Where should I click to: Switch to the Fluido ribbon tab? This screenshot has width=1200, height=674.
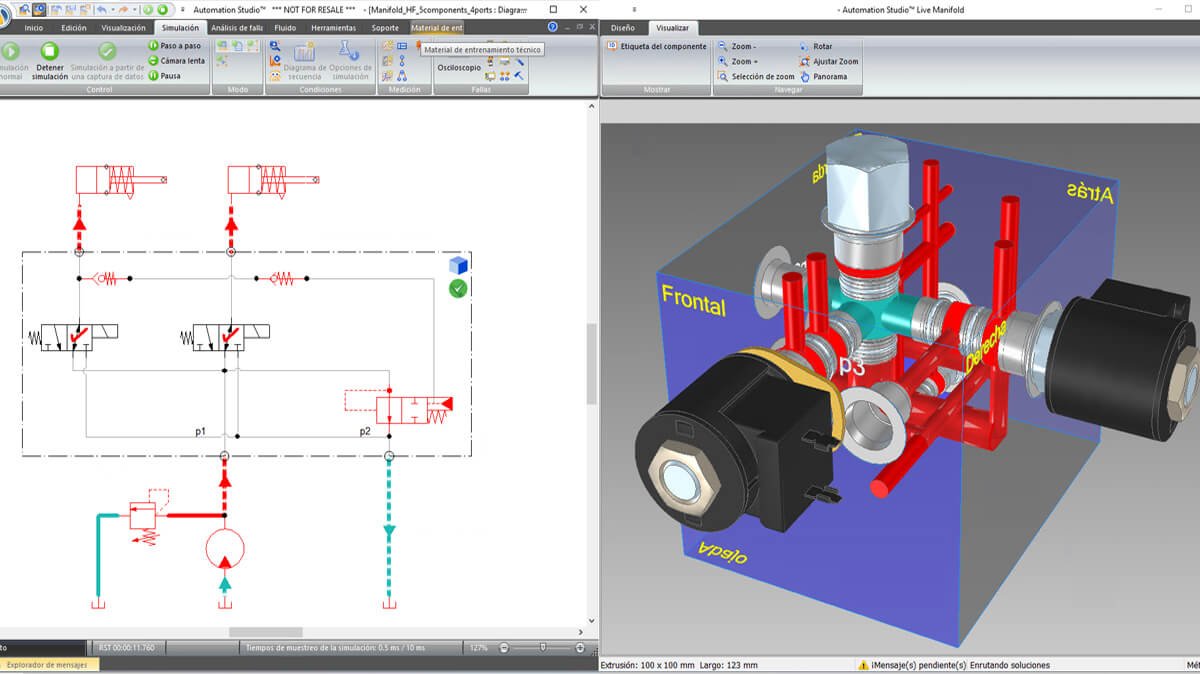285,28
